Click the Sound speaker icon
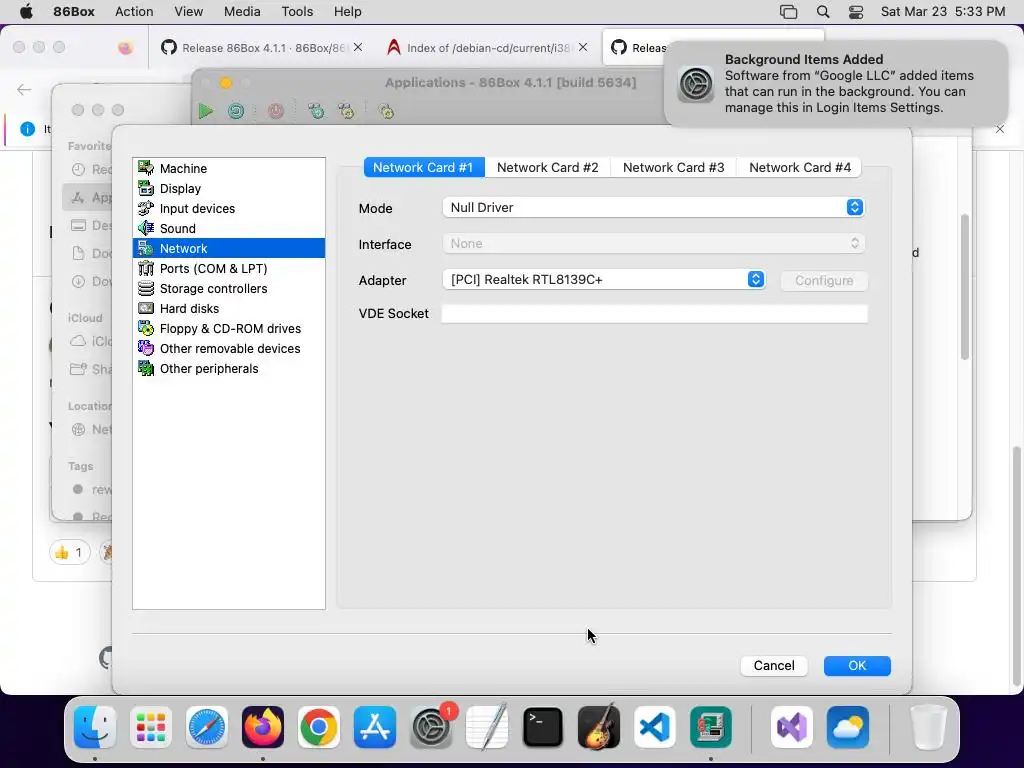1024x768 pixels. (146, 228)
